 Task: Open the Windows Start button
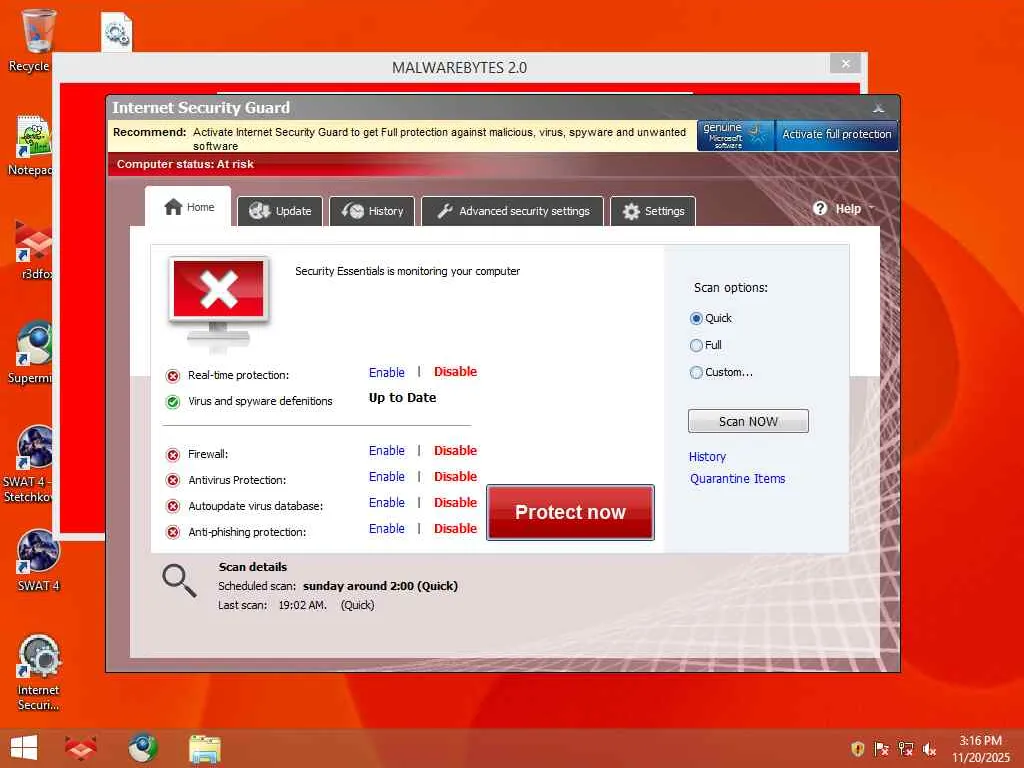24,748
